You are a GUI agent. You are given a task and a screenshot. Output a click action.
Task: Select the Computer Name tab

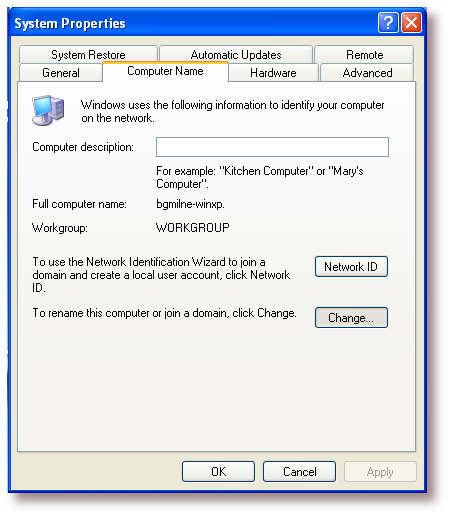[x=165, y=71]
